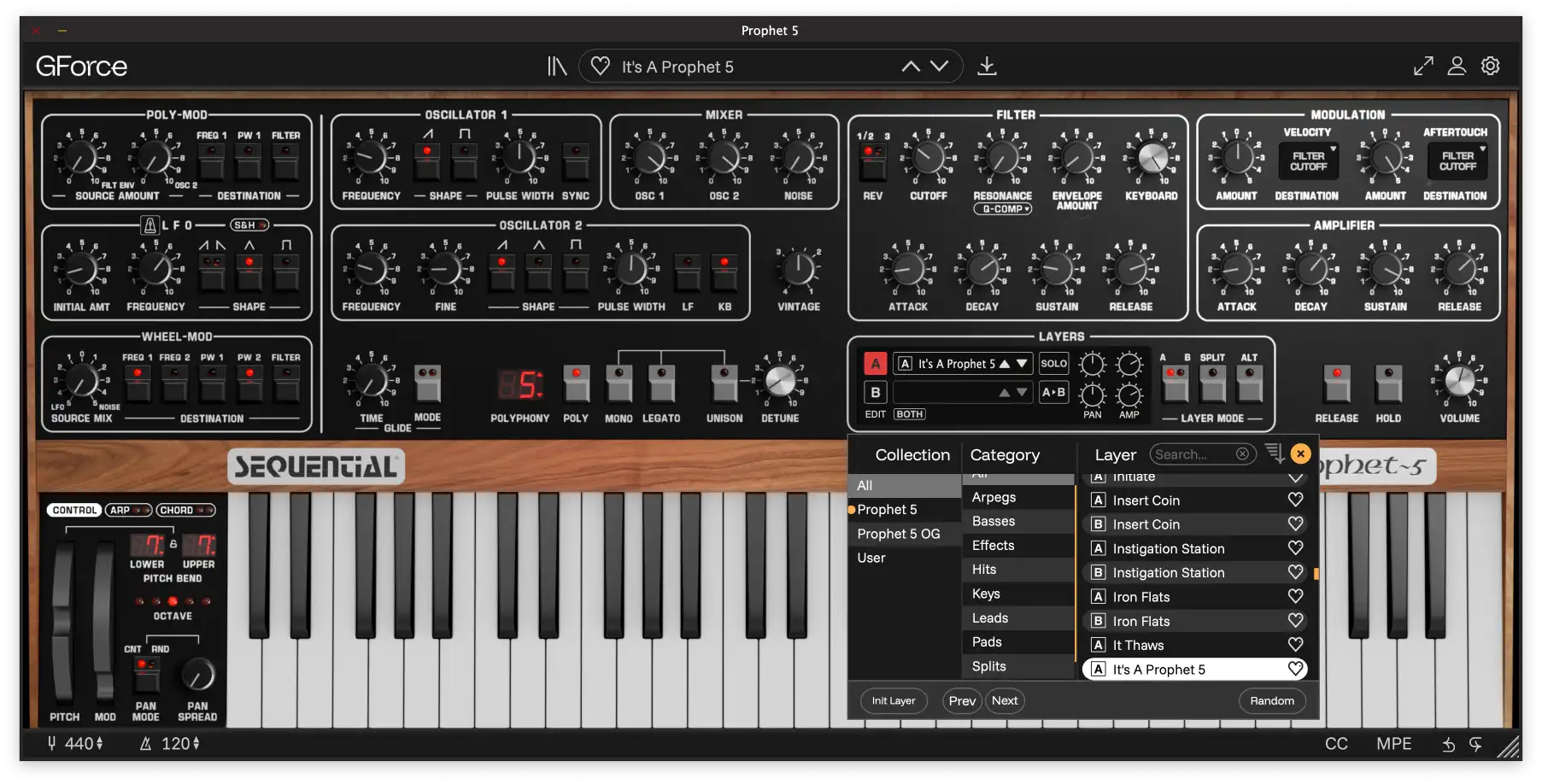Click the tuning fork icon

(x=52, y=744)
